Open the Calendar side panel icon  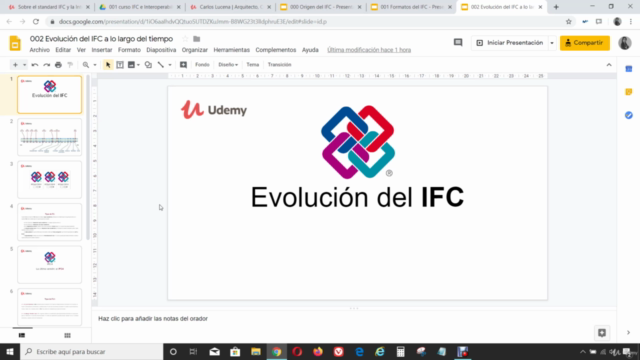(x=629, y=69)
